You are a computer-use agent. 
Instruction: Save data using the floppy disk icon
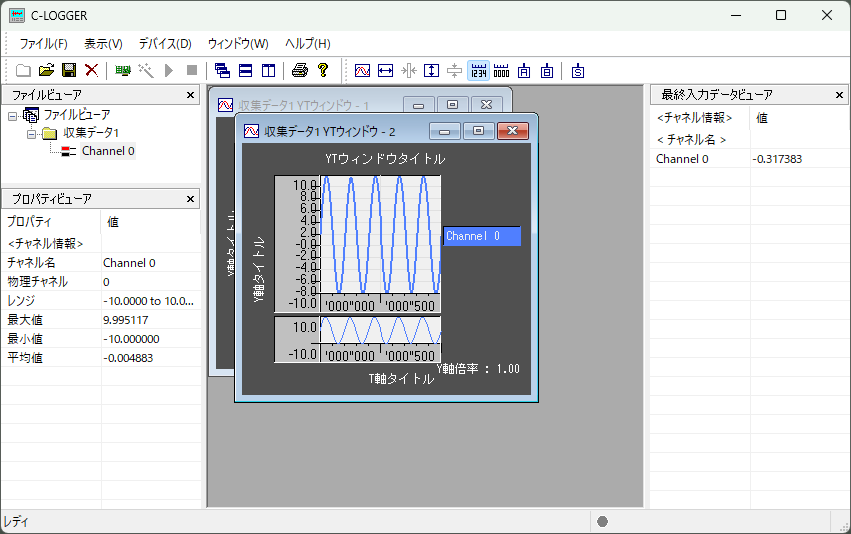pyautogui.click(x=69, y=70)
